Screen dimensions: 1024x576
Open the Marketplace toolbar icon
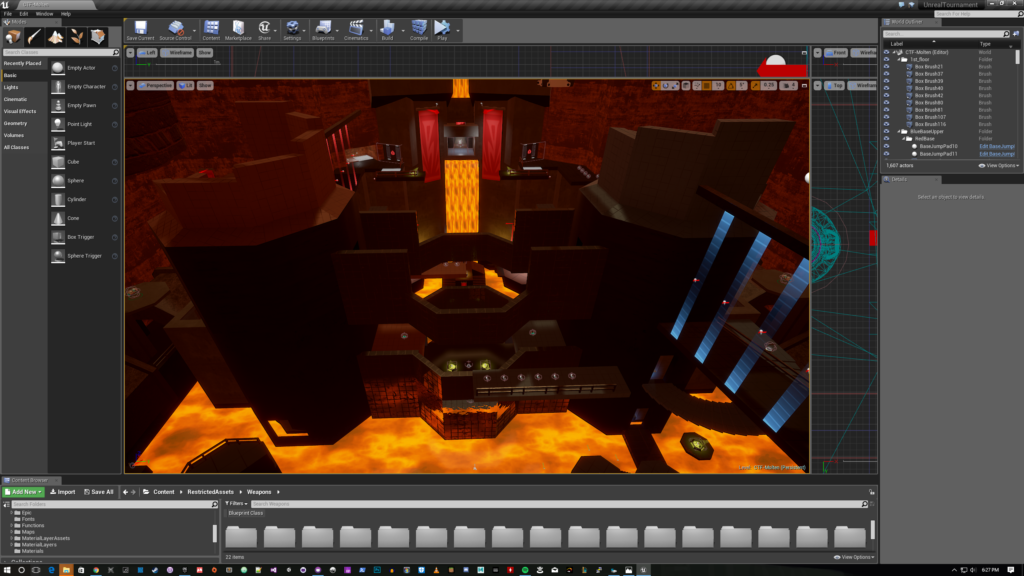(x=238, y=29)
